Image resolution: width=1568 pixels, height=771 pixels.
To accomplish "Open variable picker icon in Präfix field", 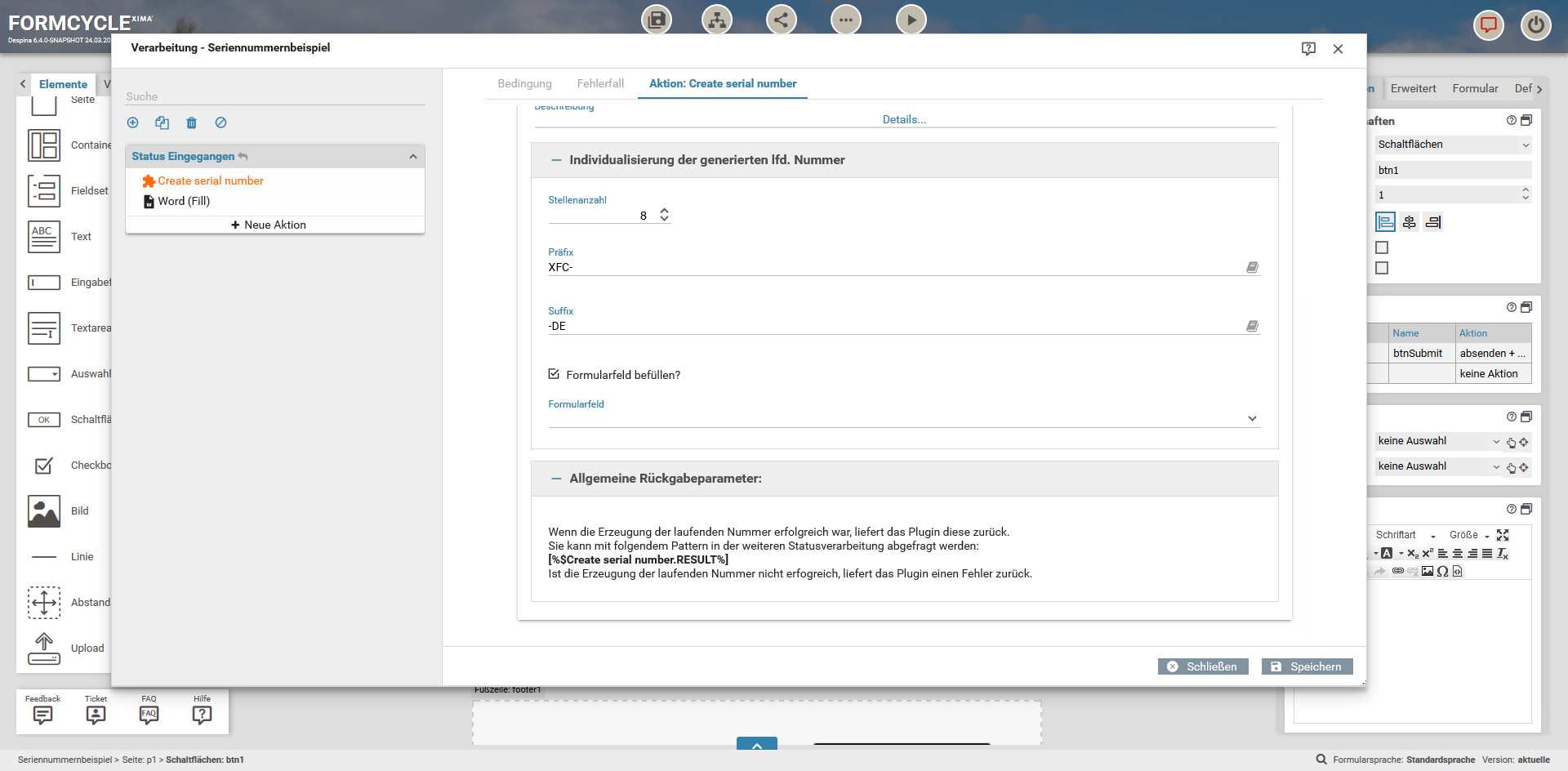I will [x=1251, y=267].
